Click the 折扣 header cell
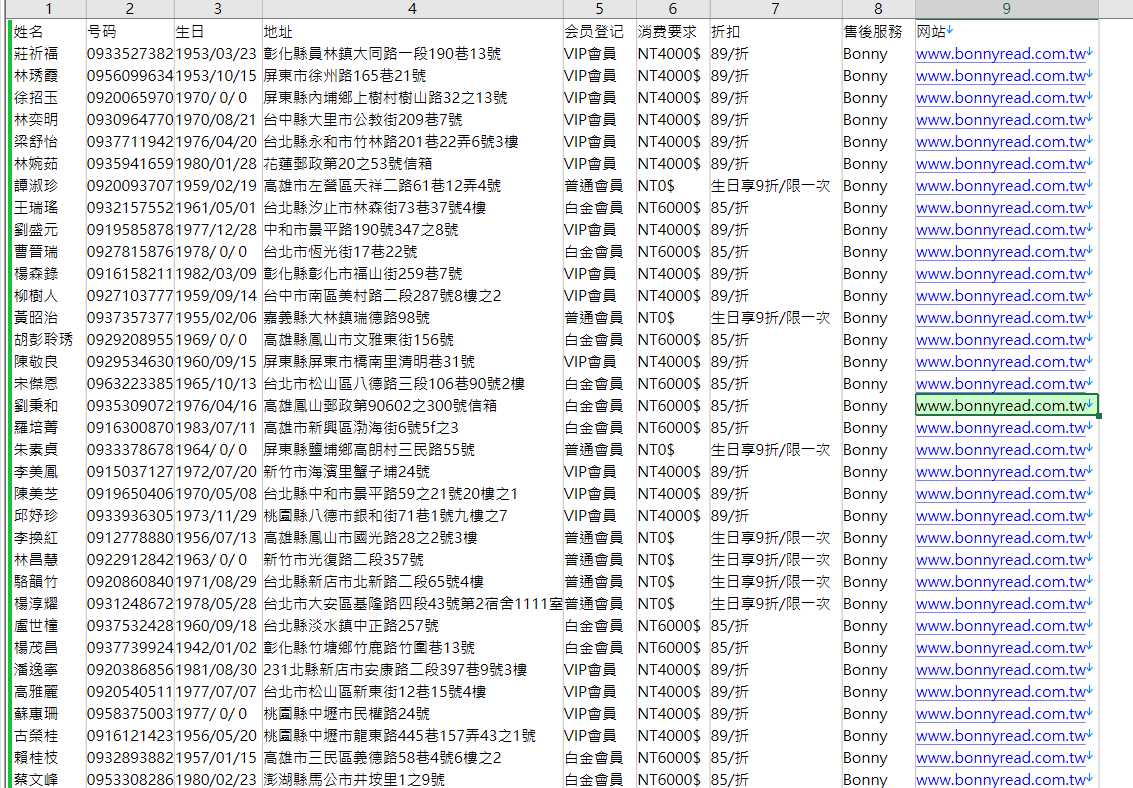The image size is (1133, 788). click(x=776, y=32)
